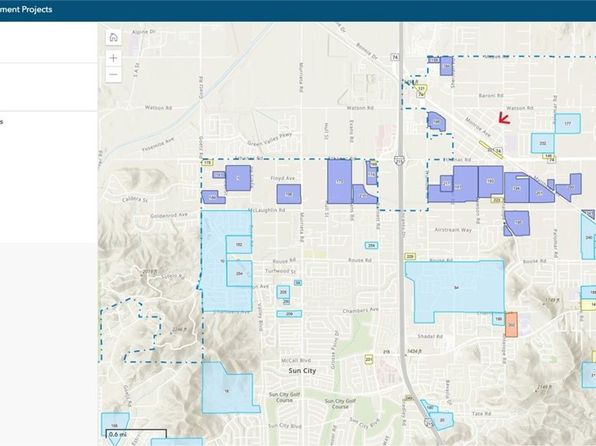Select blue parcel 18 west of Sun City
This screenshot has width=596, height=446.
click(x=227, y=390)
